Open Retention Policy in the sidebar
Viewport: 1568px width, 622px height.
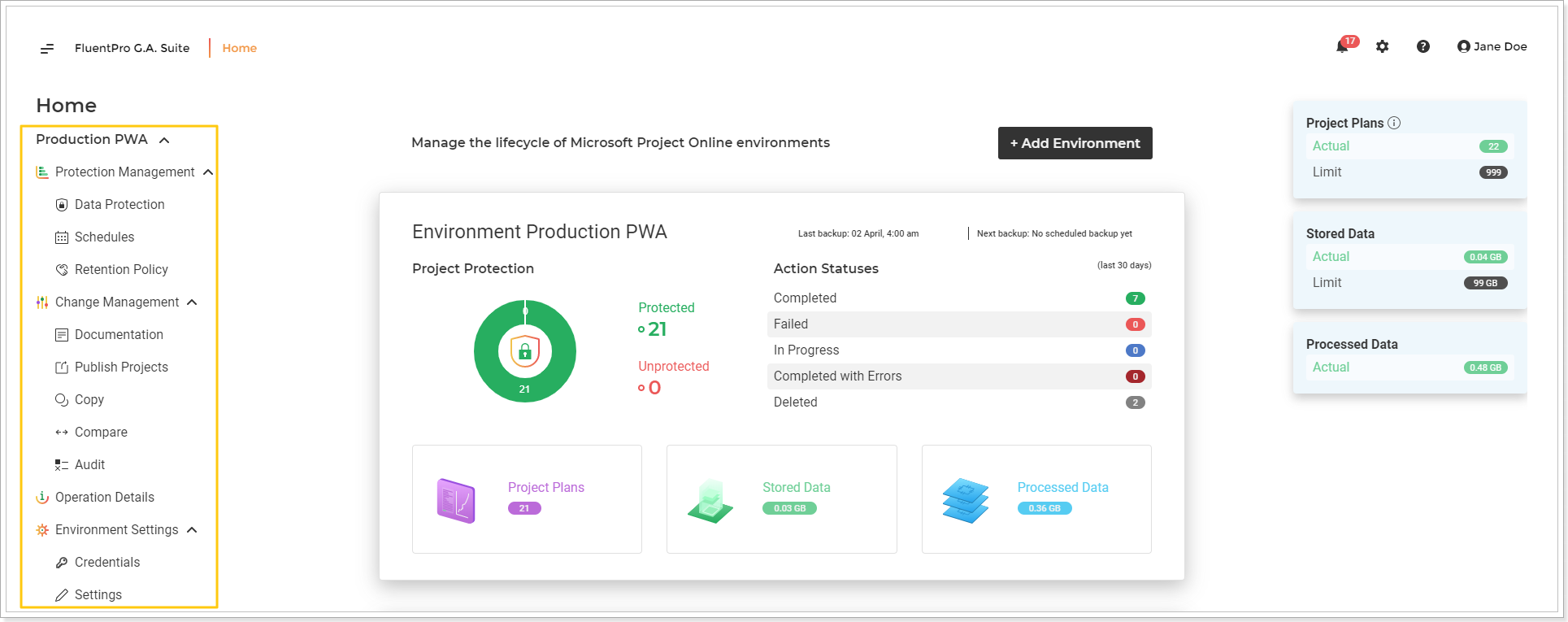(x=120, y=270)
